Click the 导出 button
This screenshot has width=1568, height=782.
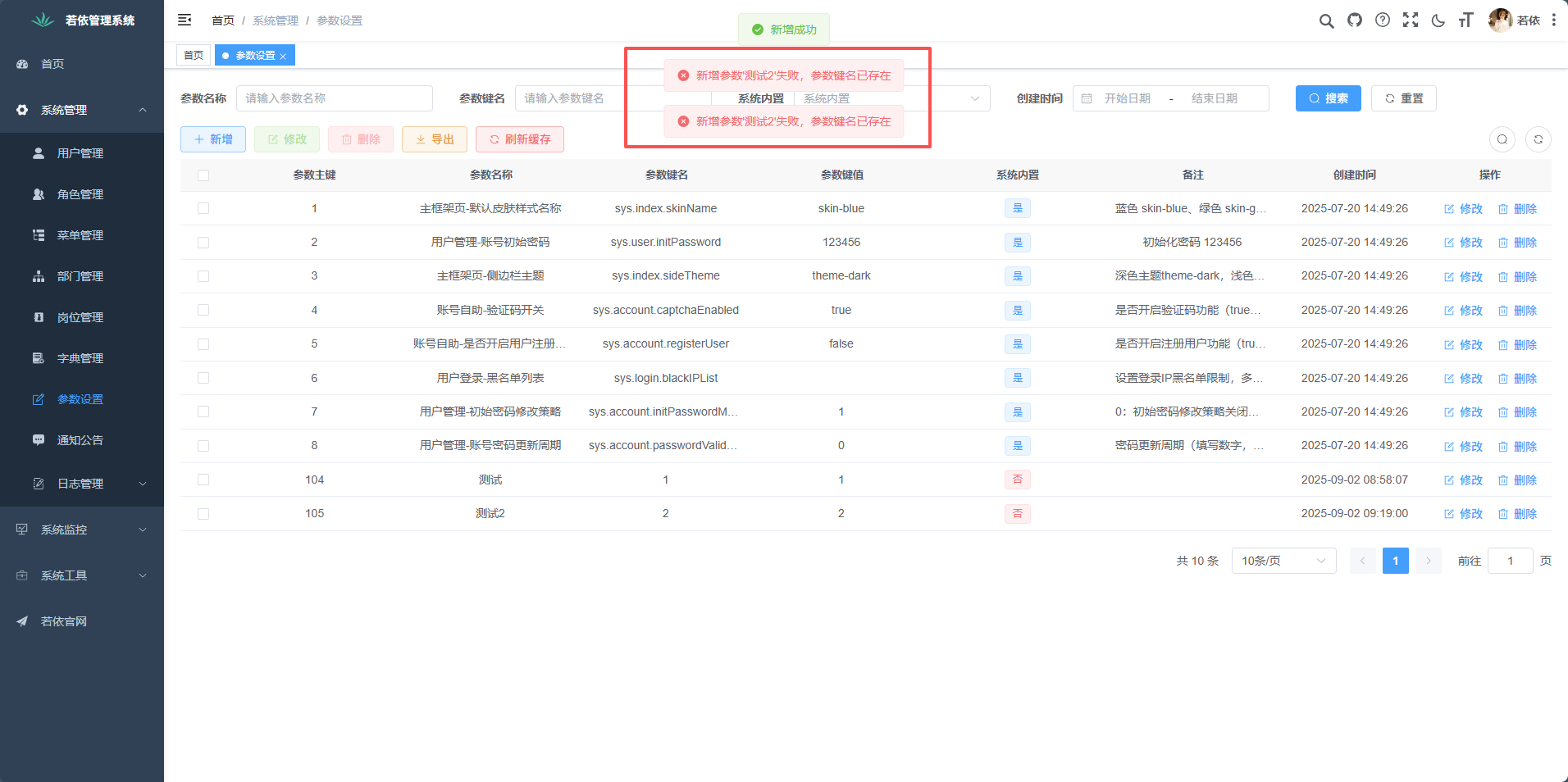tap(435, 139)
